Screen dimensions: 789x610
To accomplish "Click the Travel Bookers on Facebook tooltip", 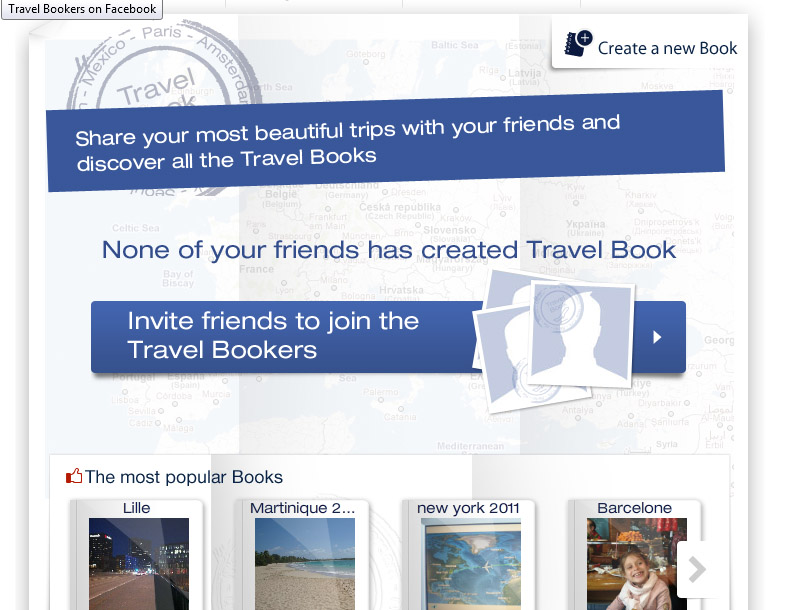I will tap(82, 9).
